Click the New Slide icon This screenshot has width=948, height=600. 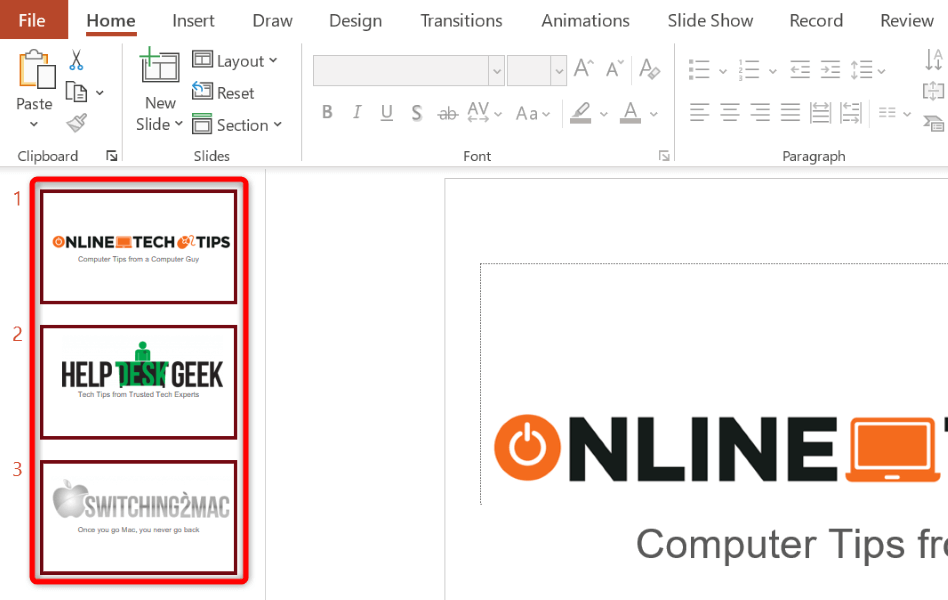click(x=160, y=66)
